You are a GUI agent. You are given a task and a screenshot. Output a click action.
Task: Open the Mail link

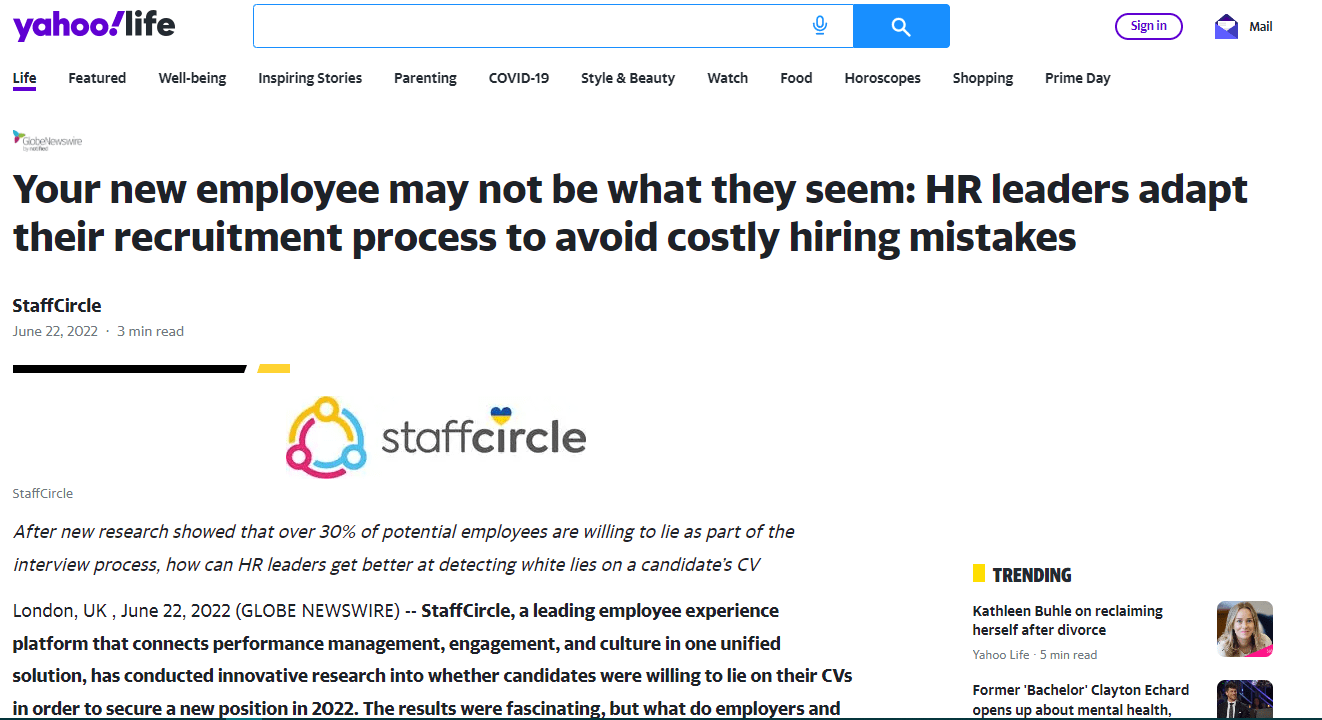coord(1261,27)
